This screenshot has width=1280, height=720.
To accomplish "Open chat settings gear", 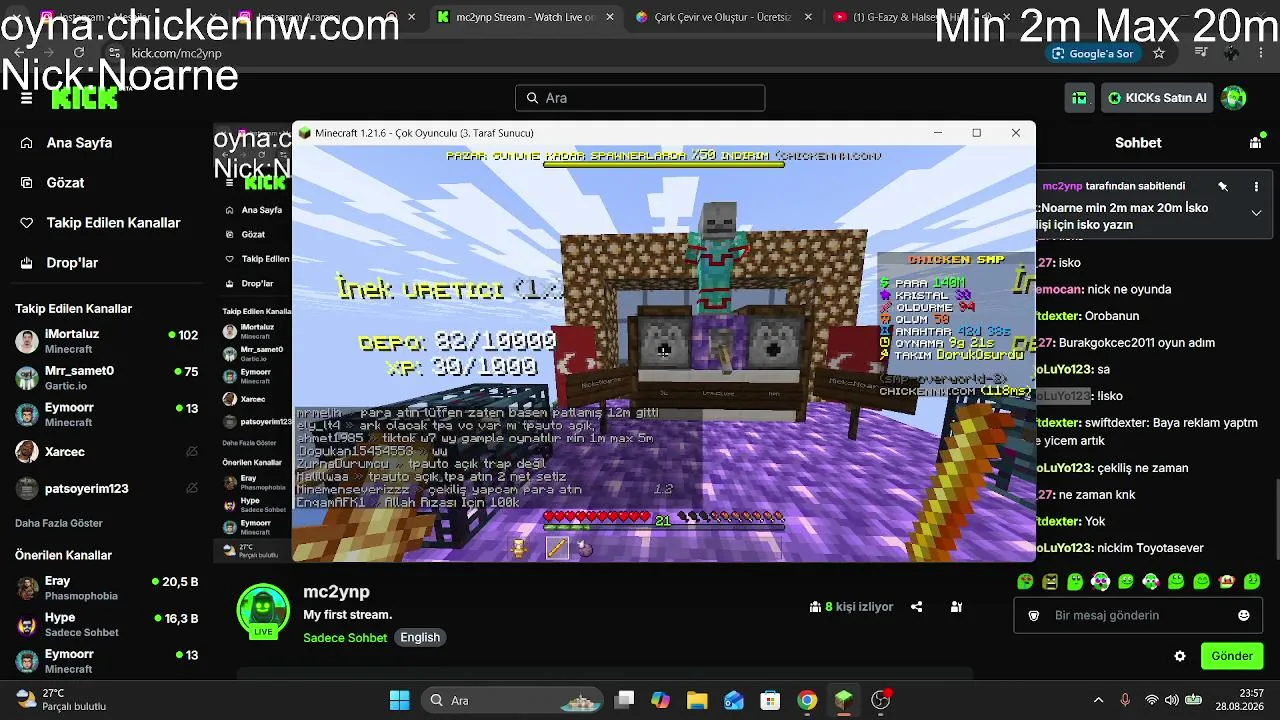I will (x=1180, y=656).
